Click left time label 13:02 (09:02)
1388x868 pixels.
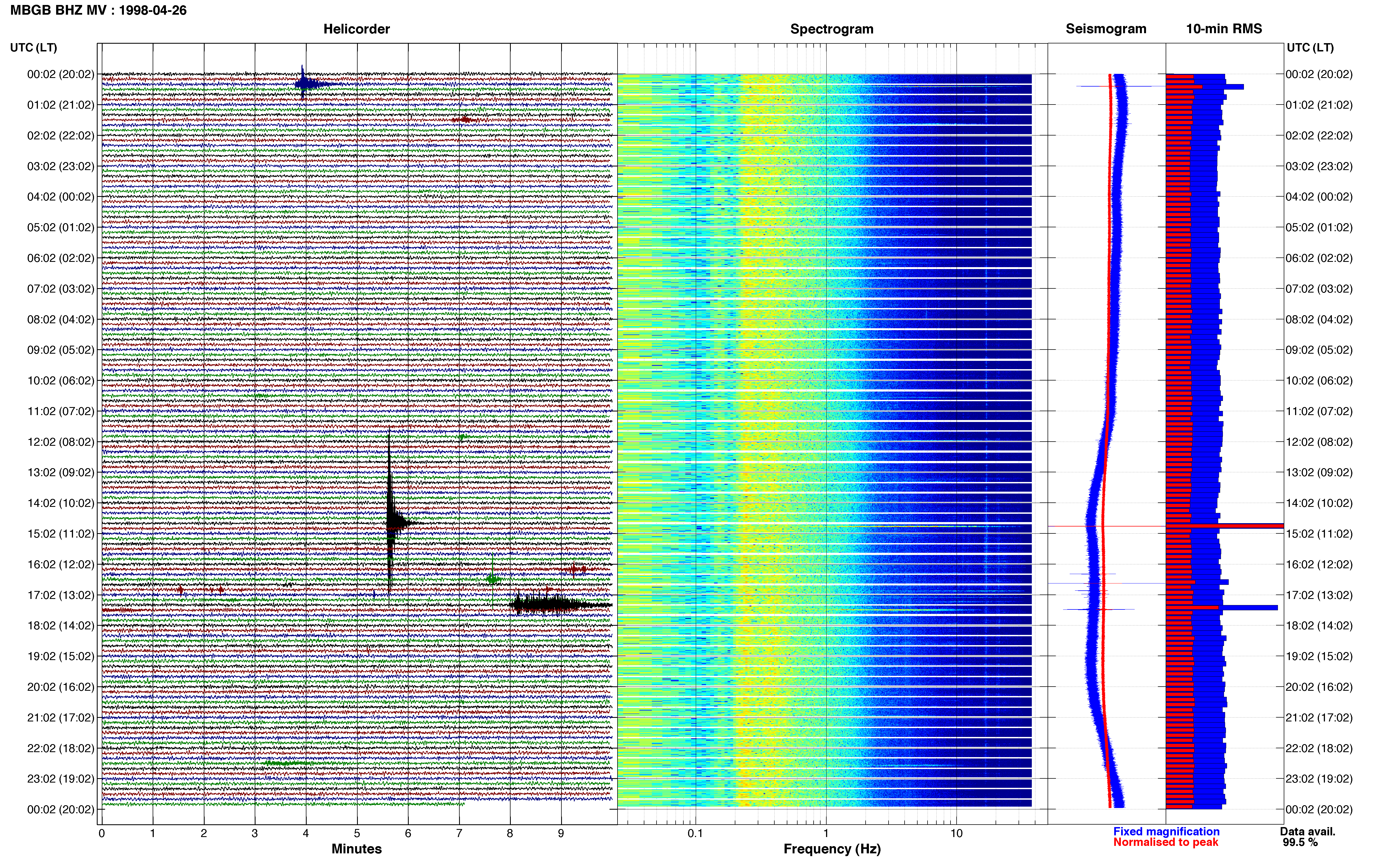[x=60, y=473]
